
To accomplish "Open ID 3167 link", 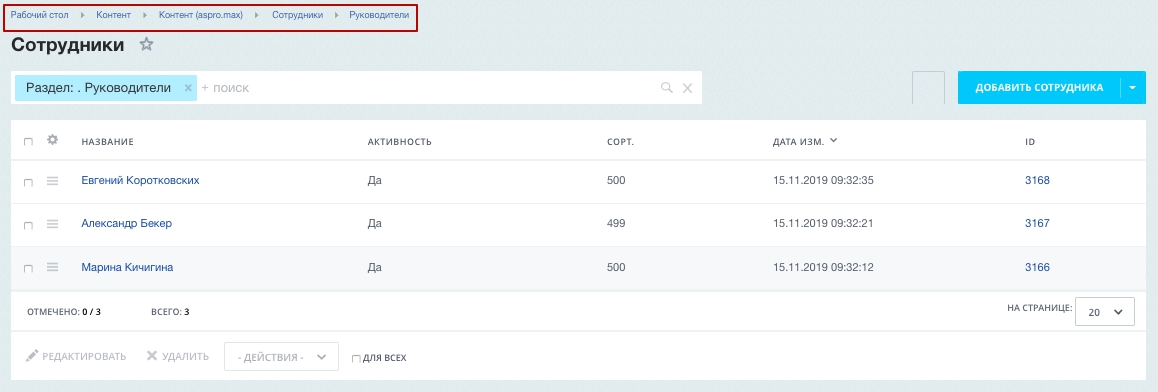I will coord(1037,223).
